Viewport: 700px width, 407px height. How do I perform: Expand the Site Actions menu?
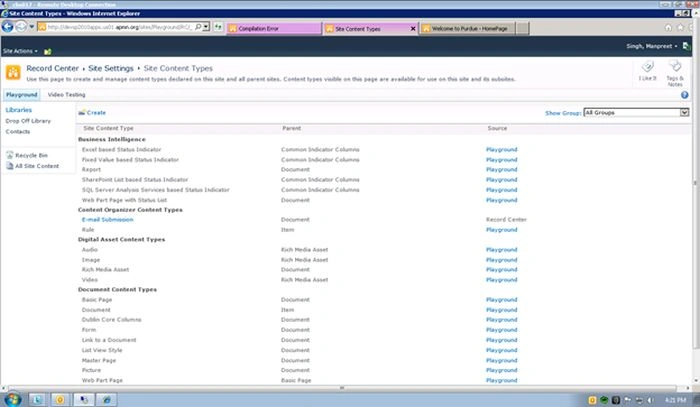point(20,51)
